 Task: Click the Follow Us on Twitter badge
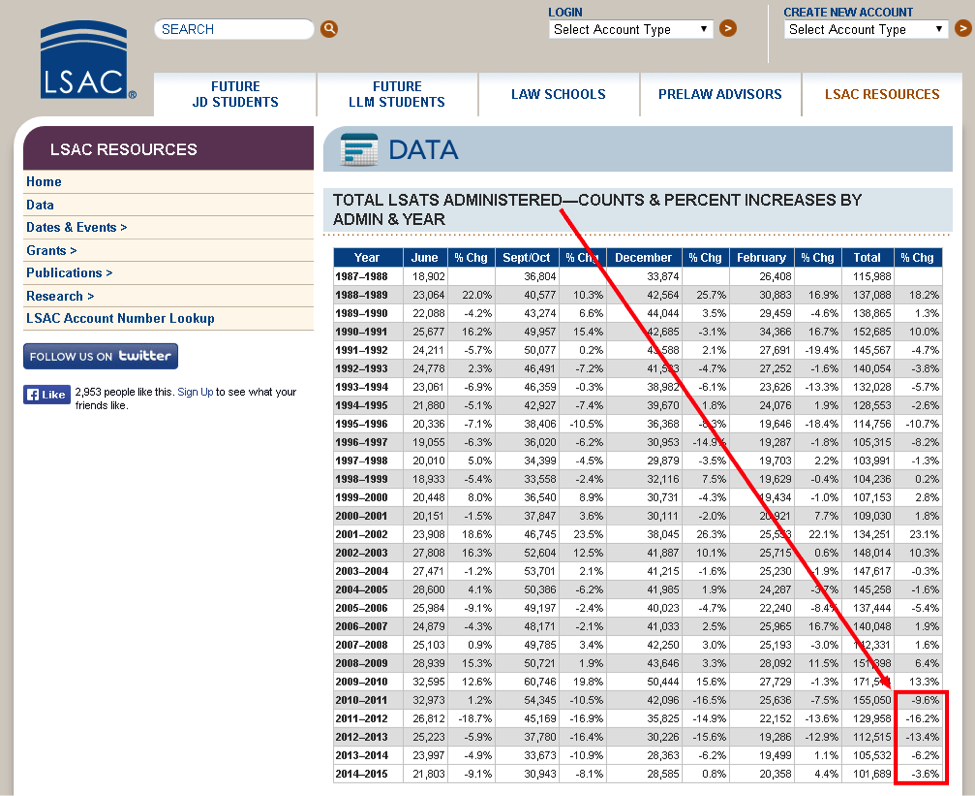click(x=100, y=356)
